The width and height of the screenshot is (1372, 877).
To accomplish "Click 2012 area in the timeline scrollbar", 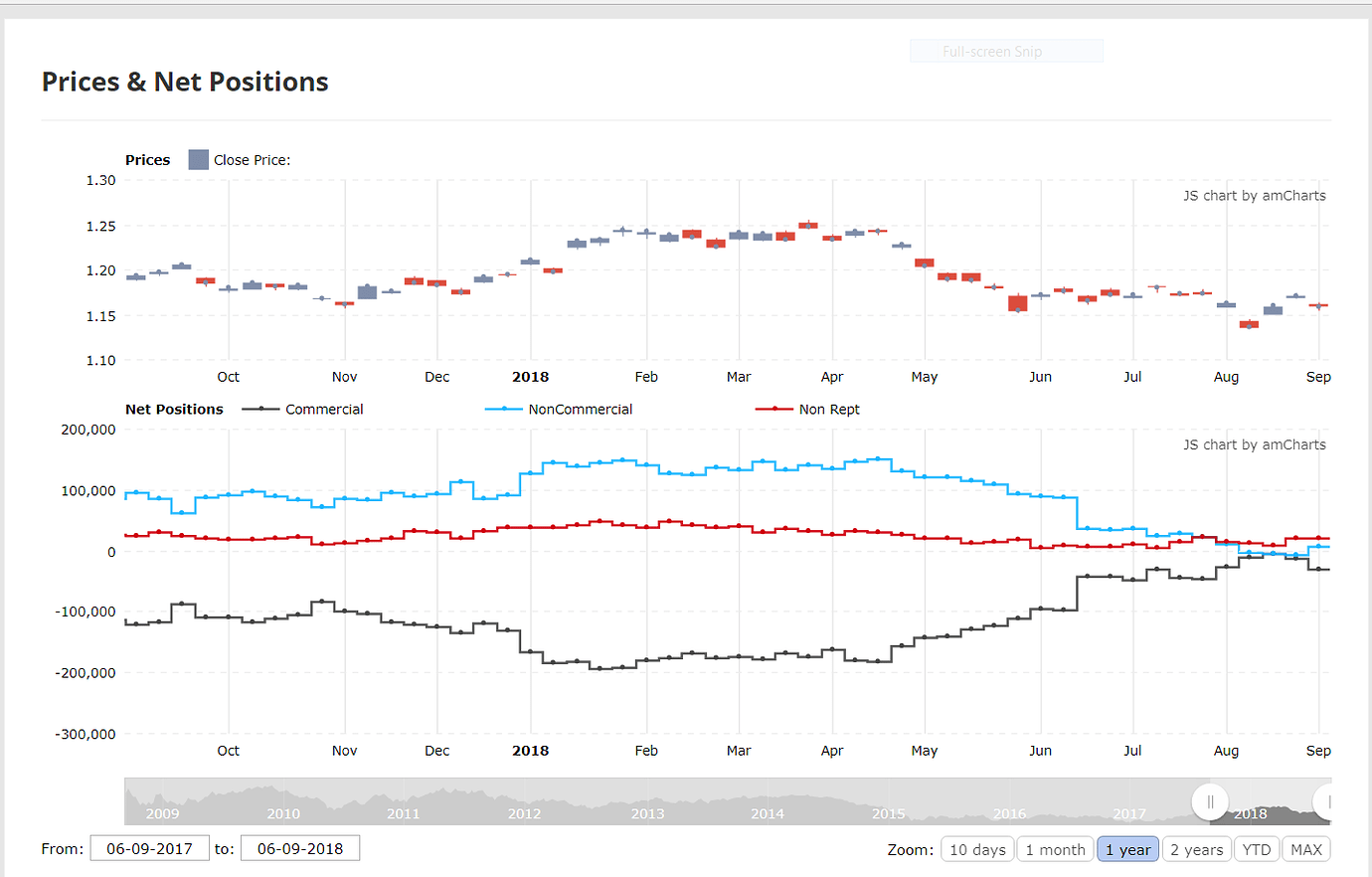I will (x=525, y=813).
